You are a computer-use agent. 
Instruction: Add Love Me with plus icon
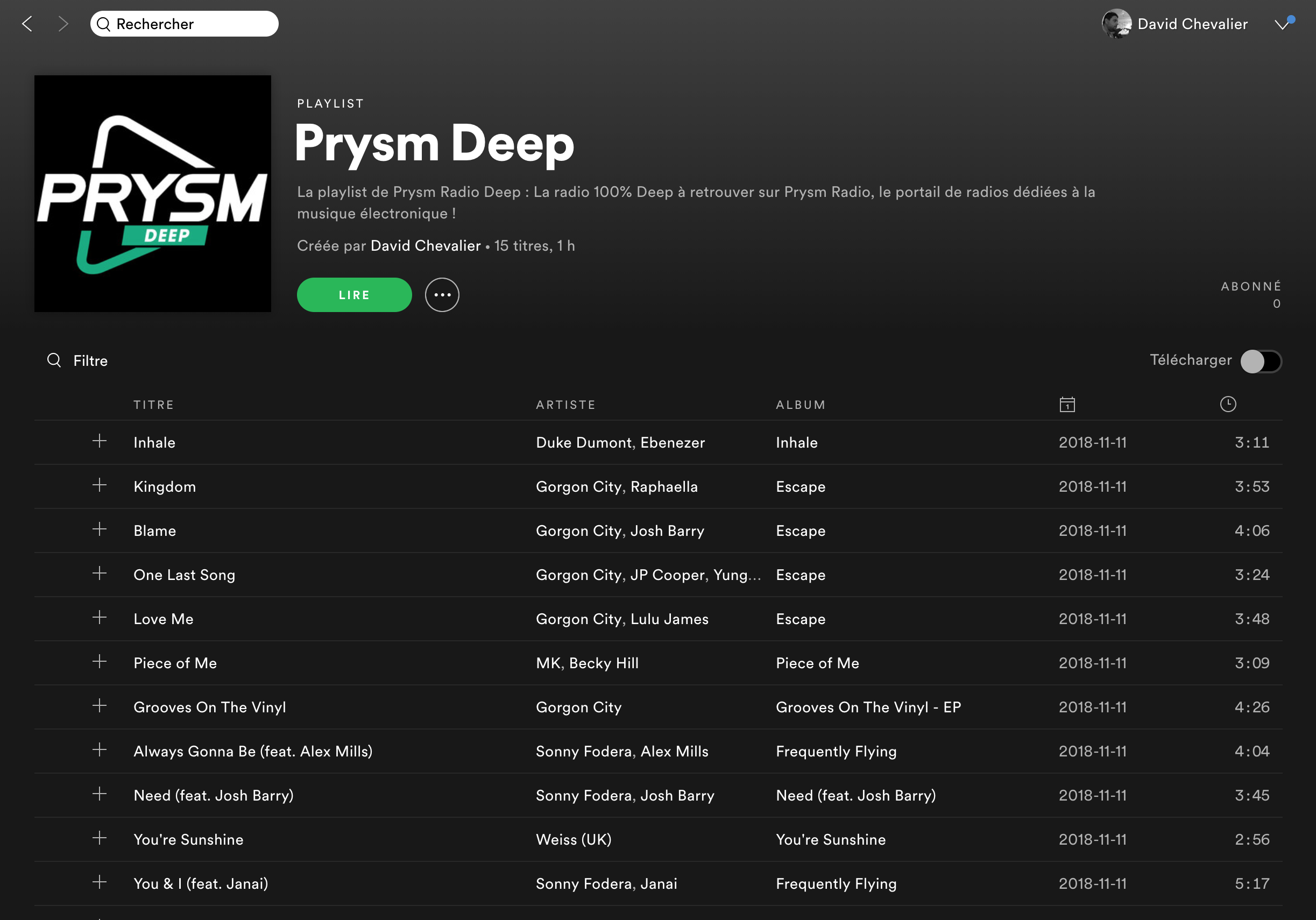point(100,617)
